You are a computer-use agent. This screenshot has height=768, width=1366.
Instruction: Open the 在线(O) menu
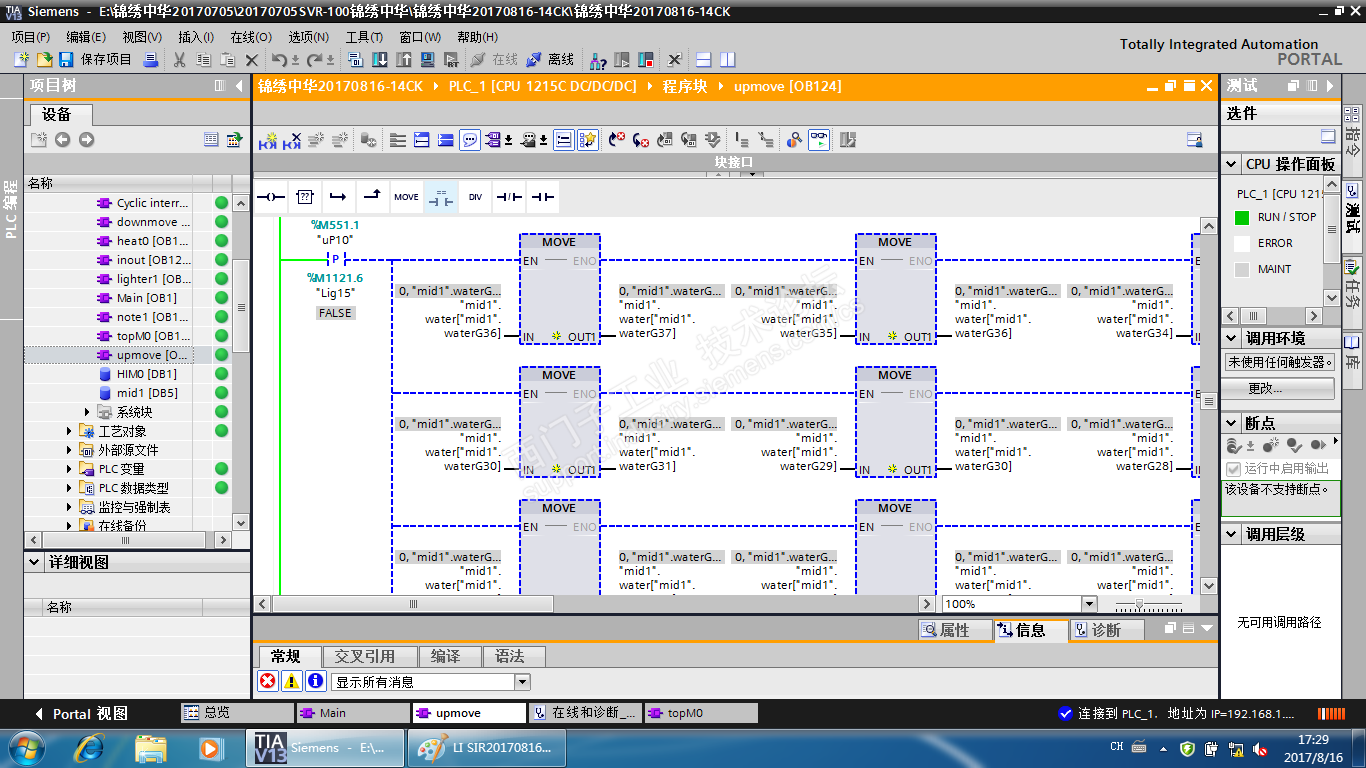pos(250,37)
